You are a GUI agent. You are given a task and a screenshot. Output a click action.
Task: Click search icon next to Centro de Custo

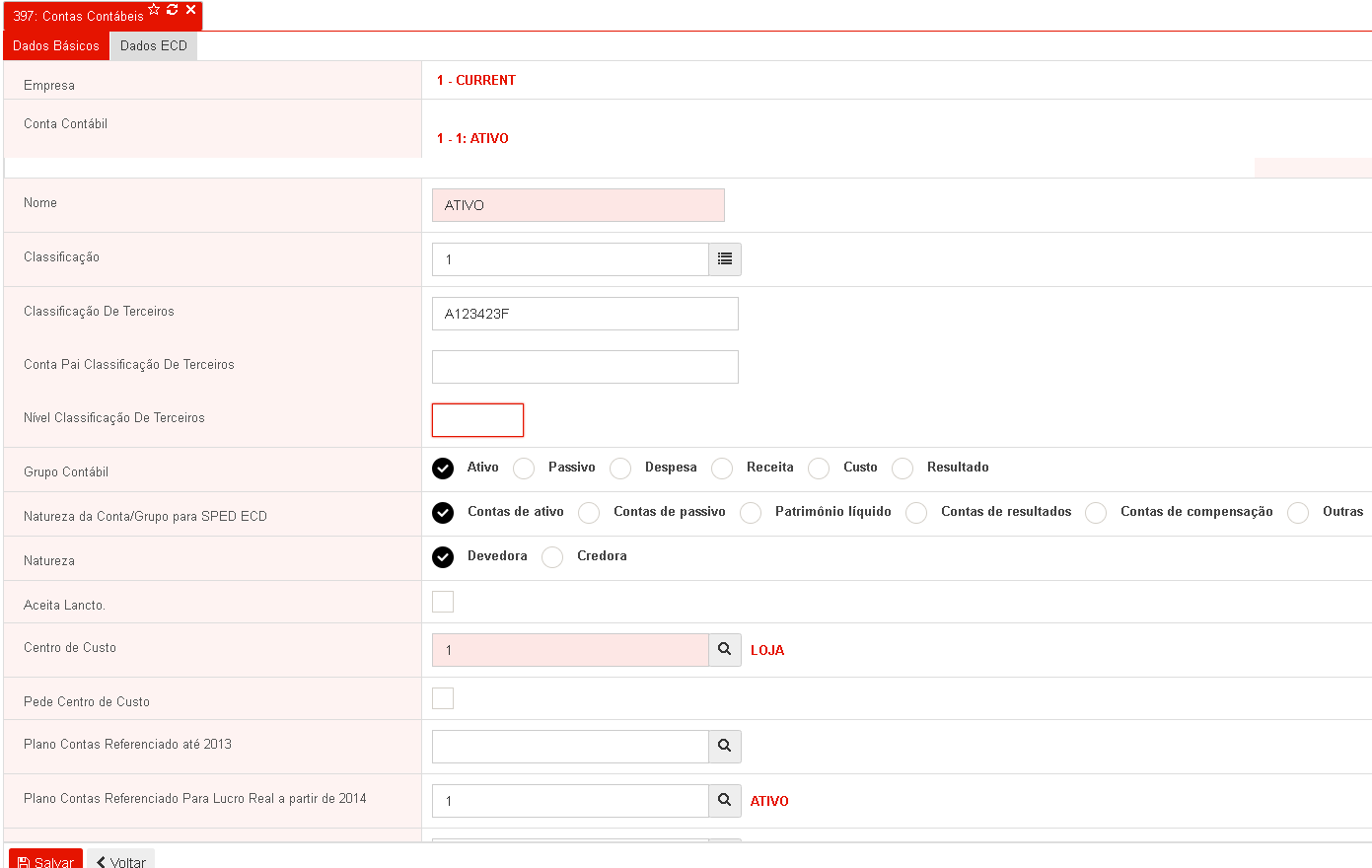coord(725,650)
